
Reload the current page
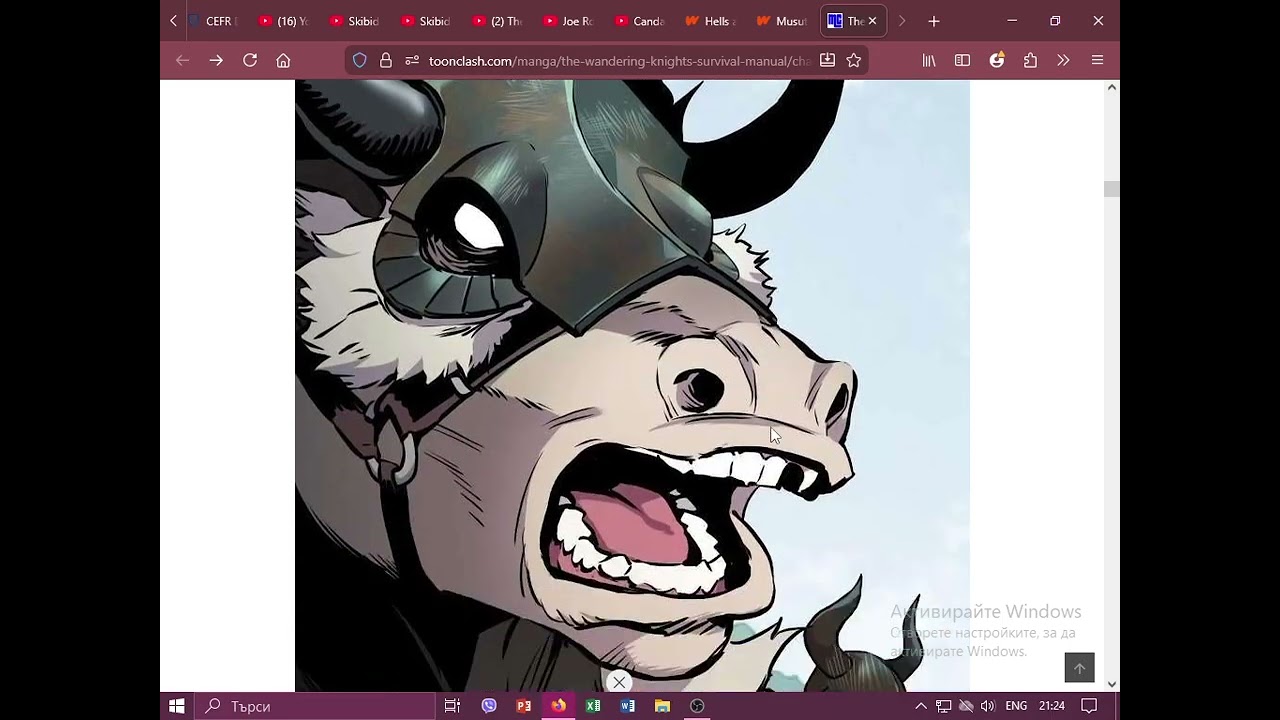[x=250, y=61]
